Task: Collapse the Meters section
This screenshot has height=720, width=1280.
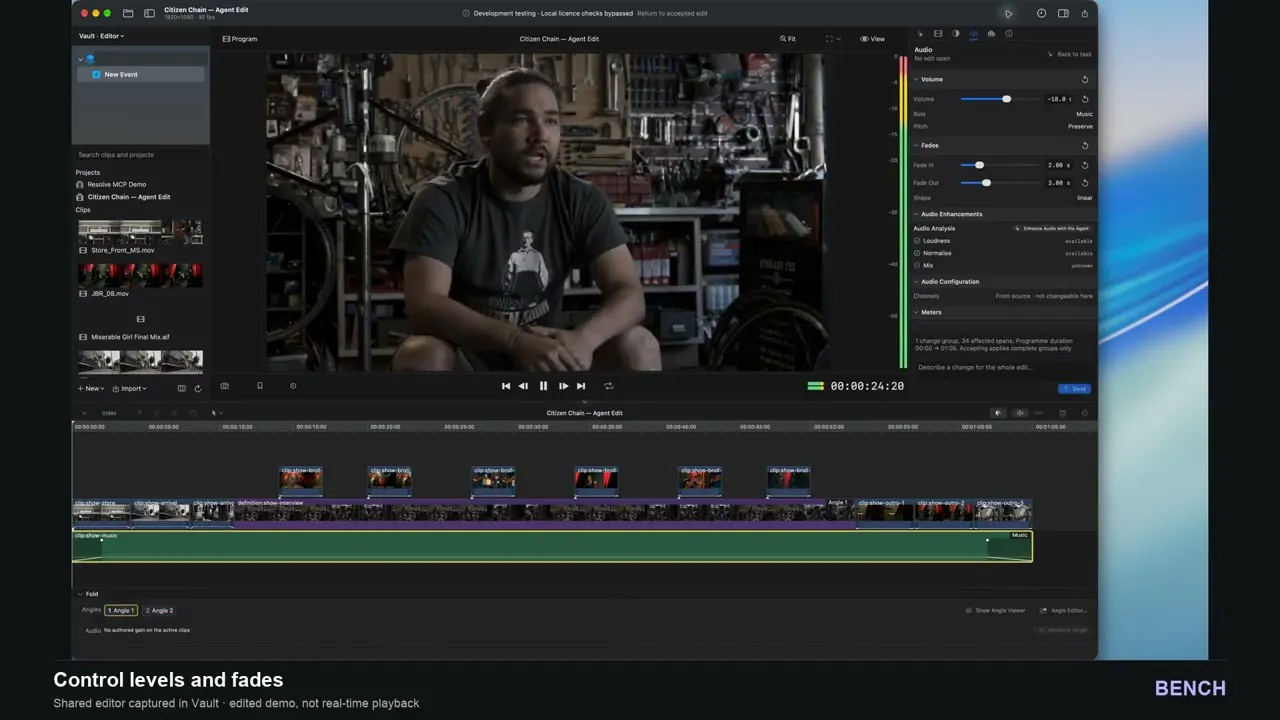Action: coord(916,312)
